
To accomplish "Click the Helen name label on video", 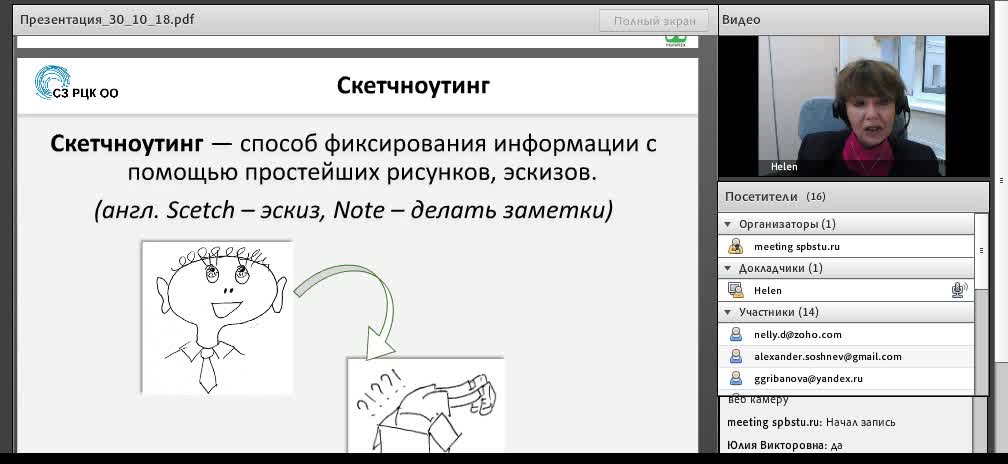I will 784,167.
